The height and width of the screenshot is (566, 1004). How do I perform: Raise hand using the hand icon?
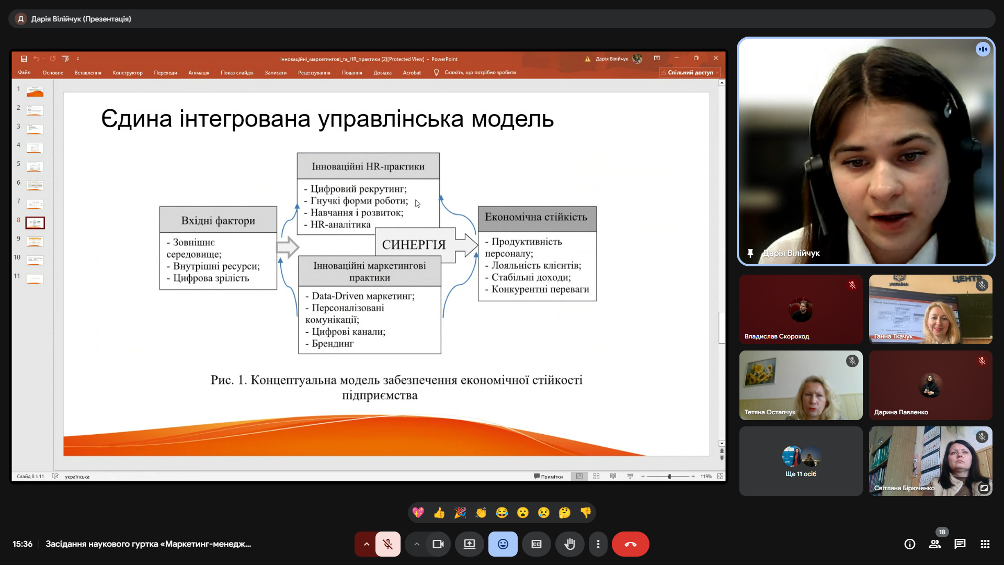[x=570, y=544]
